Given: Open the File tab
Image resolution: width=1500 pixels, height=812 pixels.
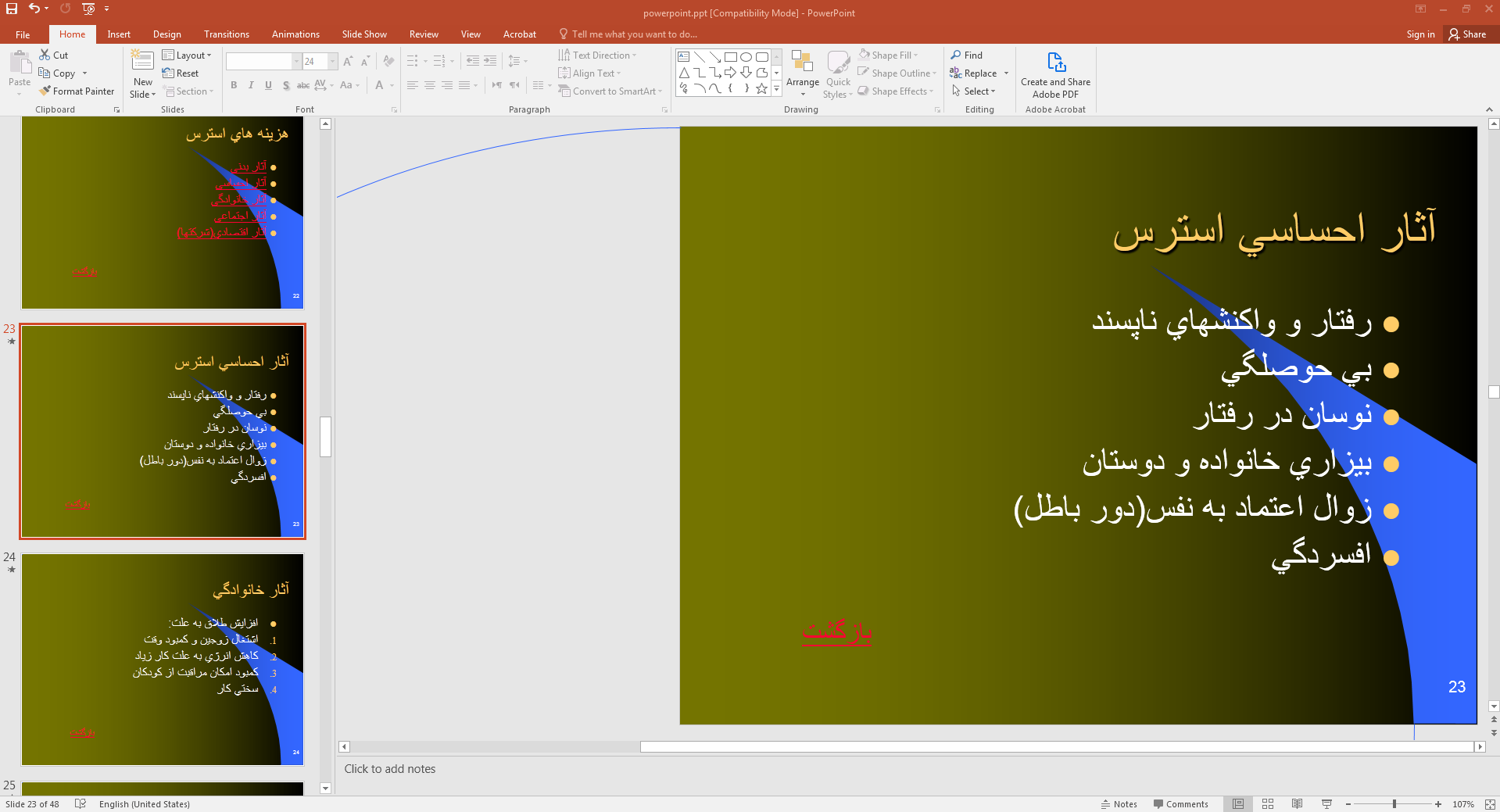Looking at the screenshot, I should (23, 34).
